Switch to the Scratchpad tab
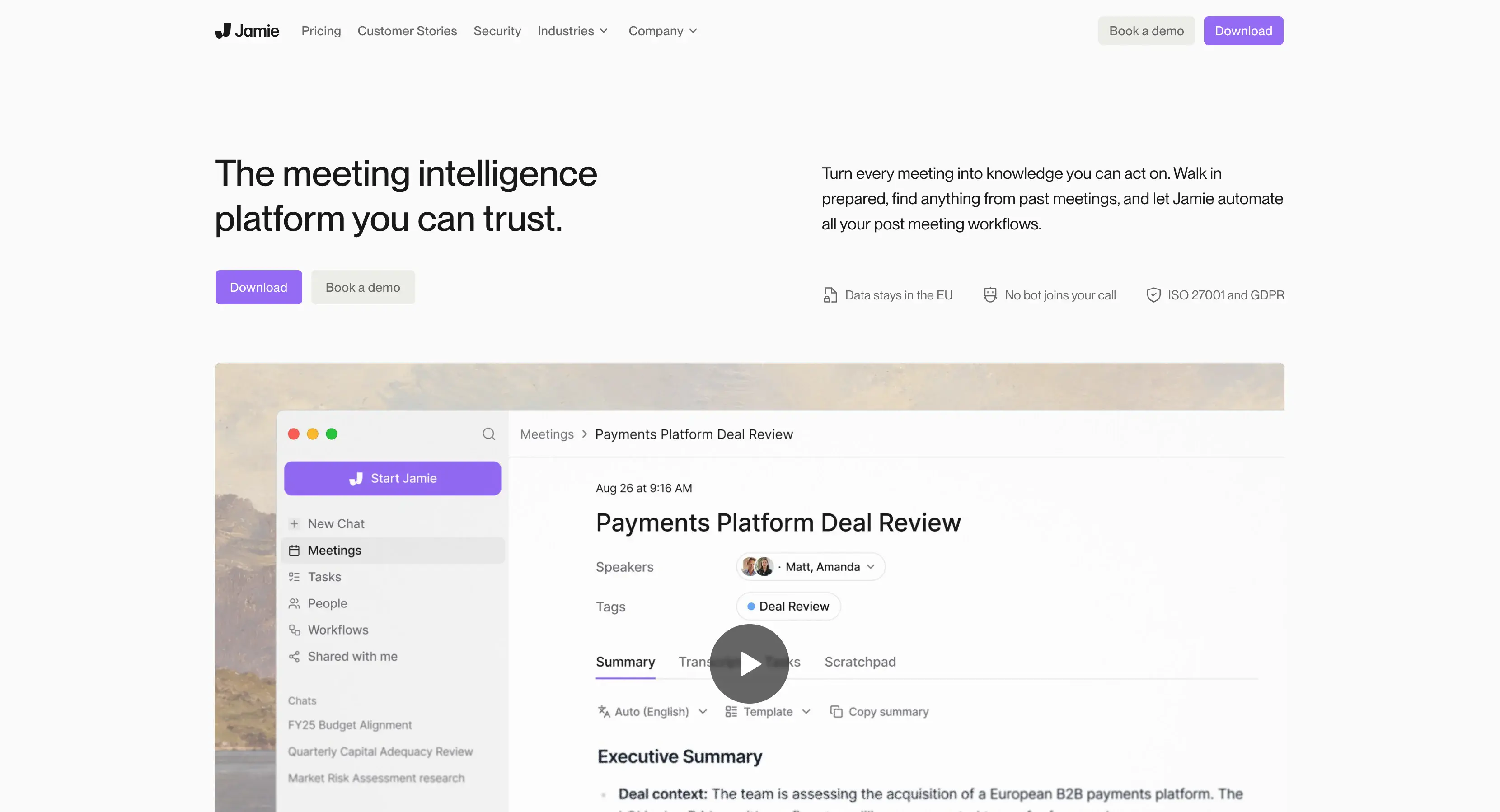This screenshot has width=1500, height=812. pos(860,663)
